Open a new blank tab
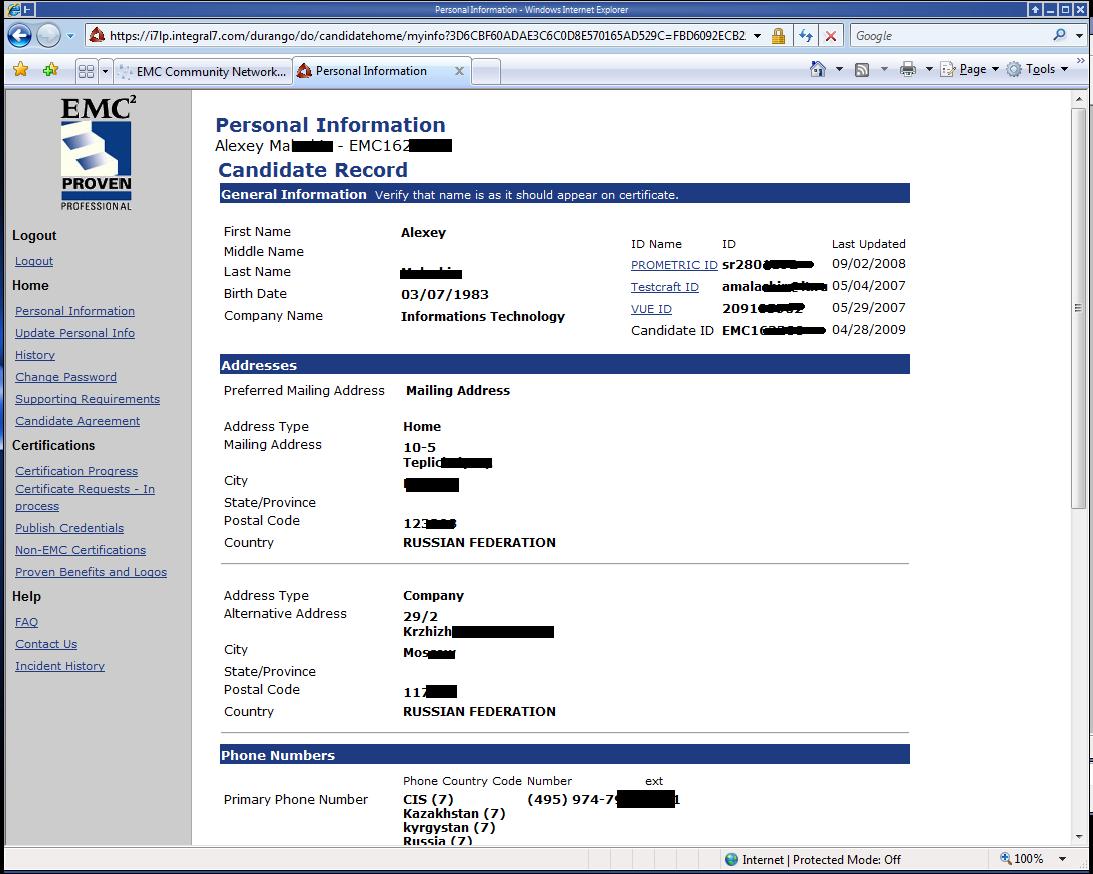Viewport: 1093px width, 874px height. (x=487, y=72)
